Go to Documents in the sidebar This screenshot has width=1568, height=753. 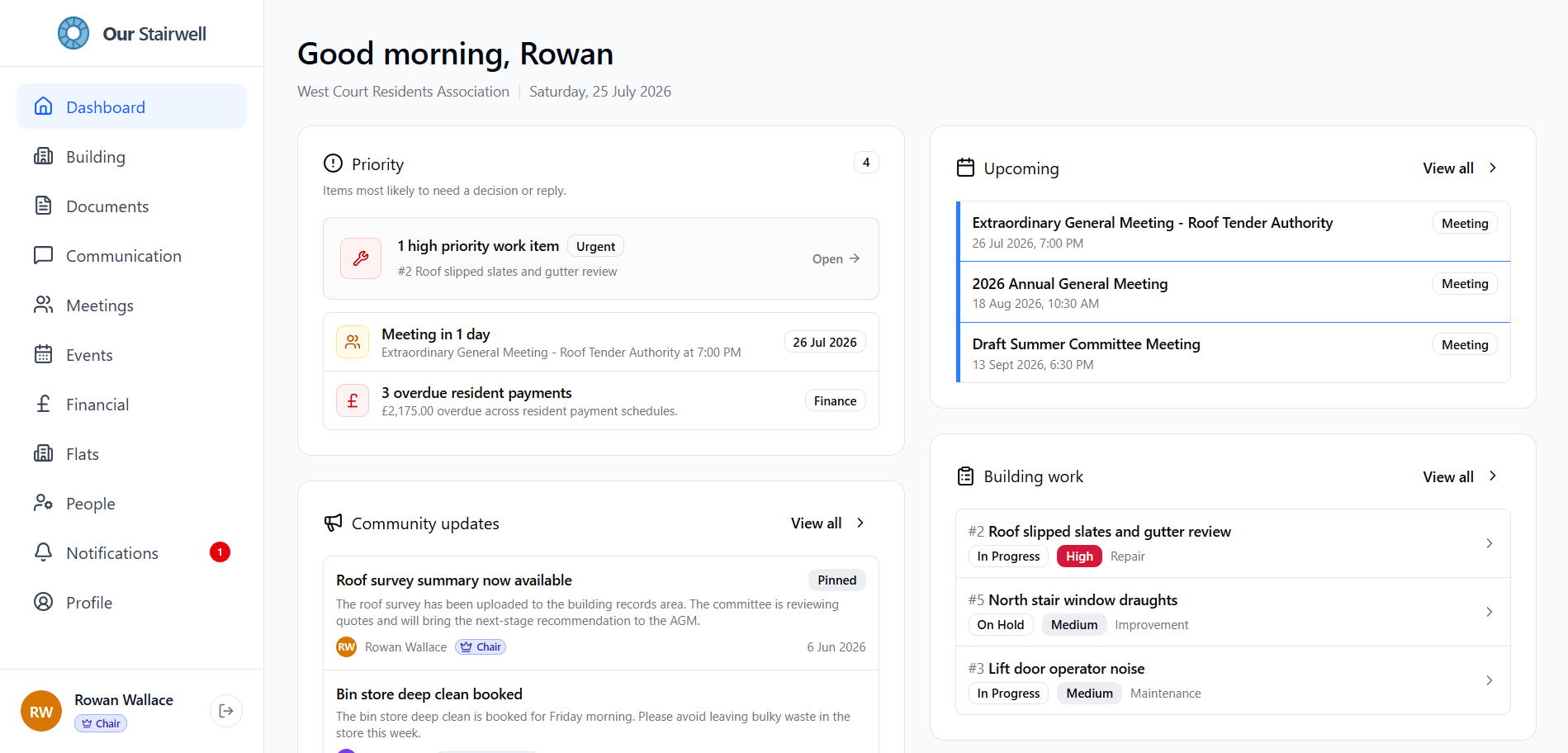131,206
